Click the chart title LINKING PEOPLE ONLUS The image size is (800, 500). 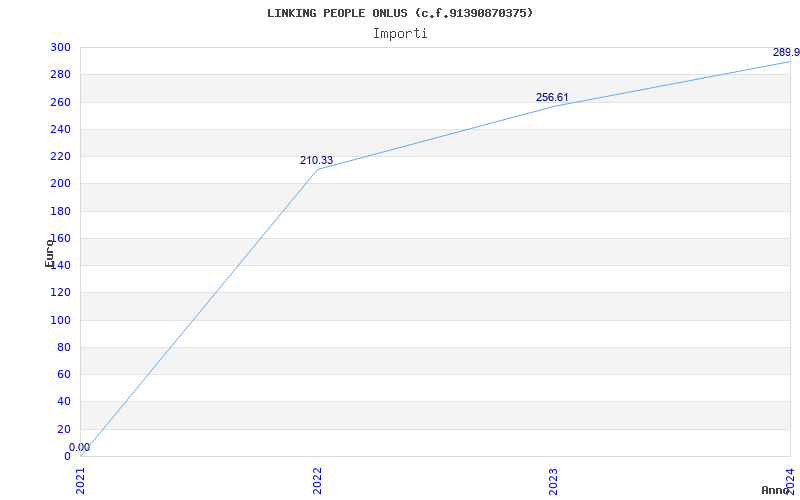tap(400, 13)
